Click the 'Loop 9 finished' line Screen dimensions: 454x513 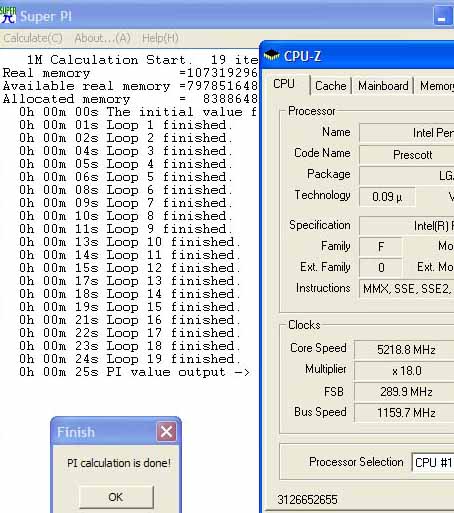pyautogui.click(x=126, y=229)
